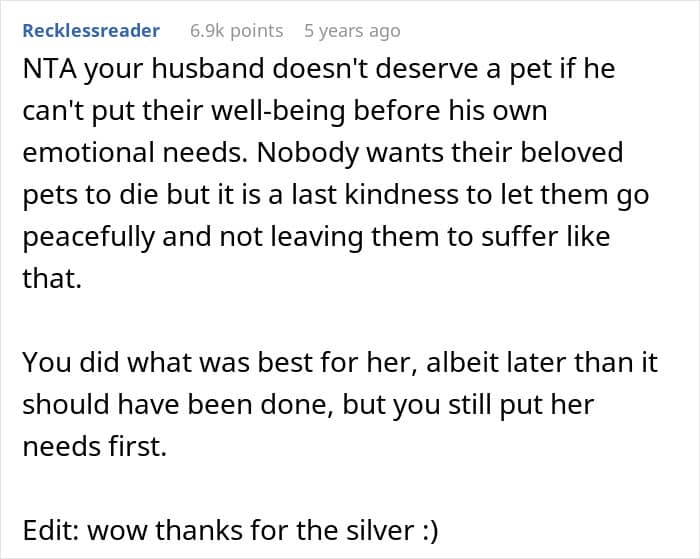Viewport: 700px width, 559px height.
Task: Select the word well-being in the comment
Action: (x=278, y=112)
